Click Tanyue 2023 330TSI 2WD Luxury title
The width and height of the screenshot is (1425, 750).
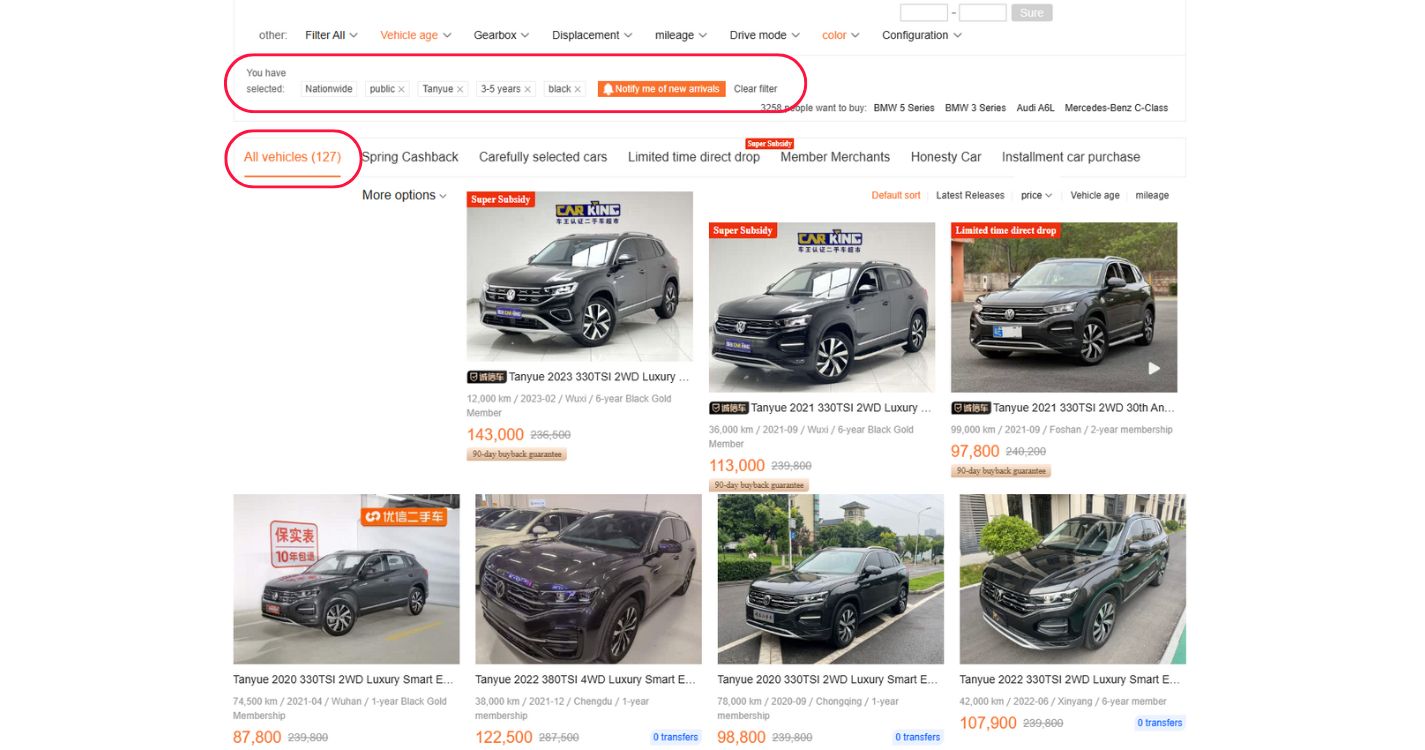[599, 377]
